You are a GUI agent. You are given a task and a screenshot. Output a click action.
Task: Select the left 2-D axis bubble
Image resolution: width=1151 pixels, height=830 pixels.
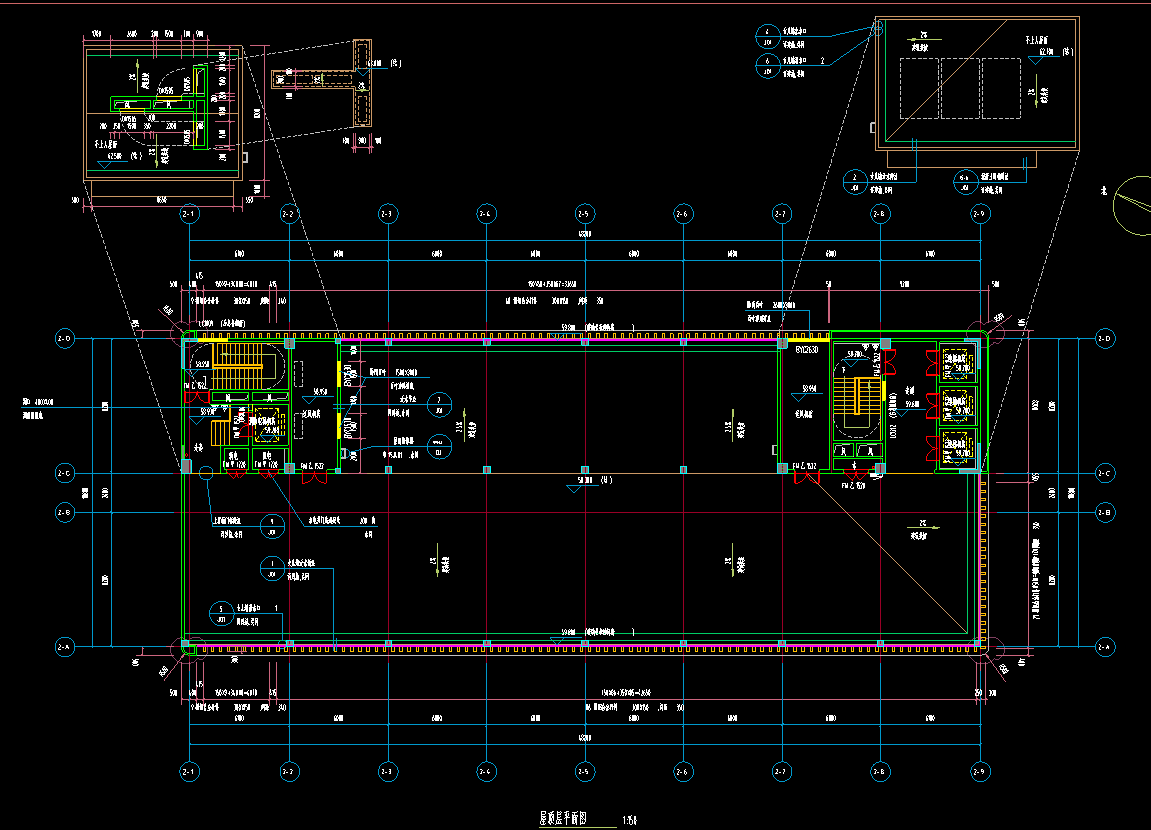(65, 340)
